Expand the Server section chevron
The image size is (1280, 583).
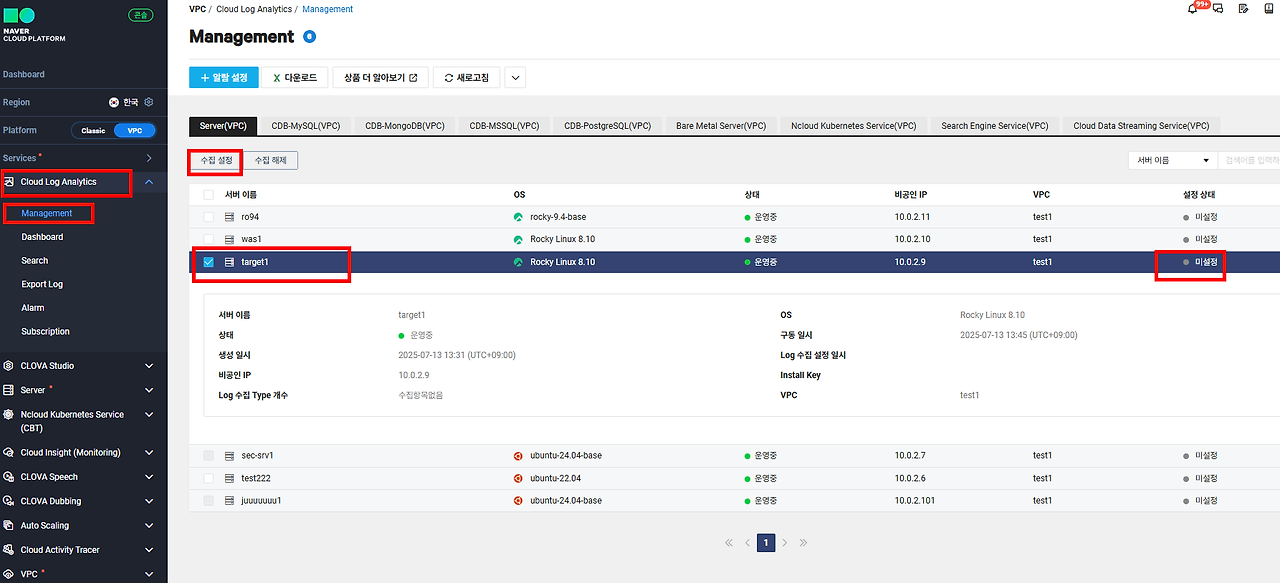(x=149, y=390)
